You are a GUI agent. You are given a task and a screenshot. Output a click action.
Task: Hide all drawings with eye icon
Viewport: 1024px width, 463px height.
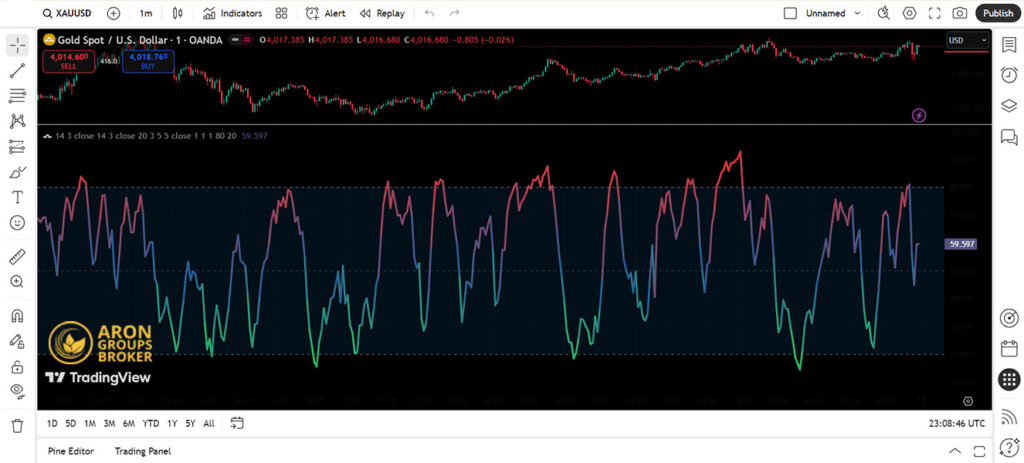[17, 391]
